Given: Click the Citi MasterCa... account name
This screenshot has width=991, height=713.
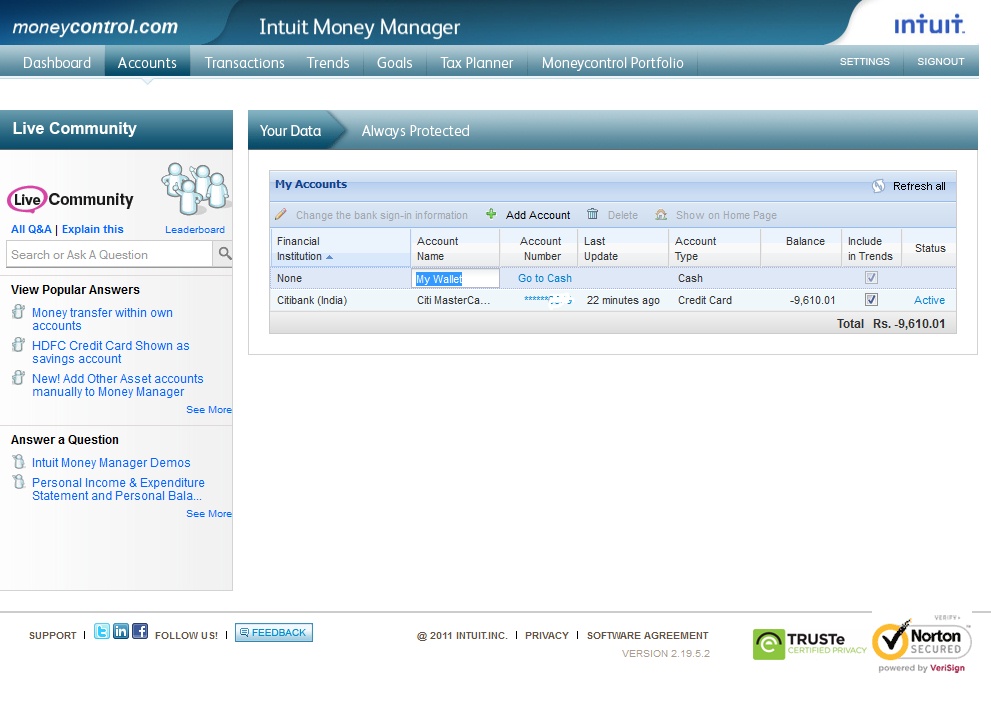Looking at the screenshot, I should (453, 300).
